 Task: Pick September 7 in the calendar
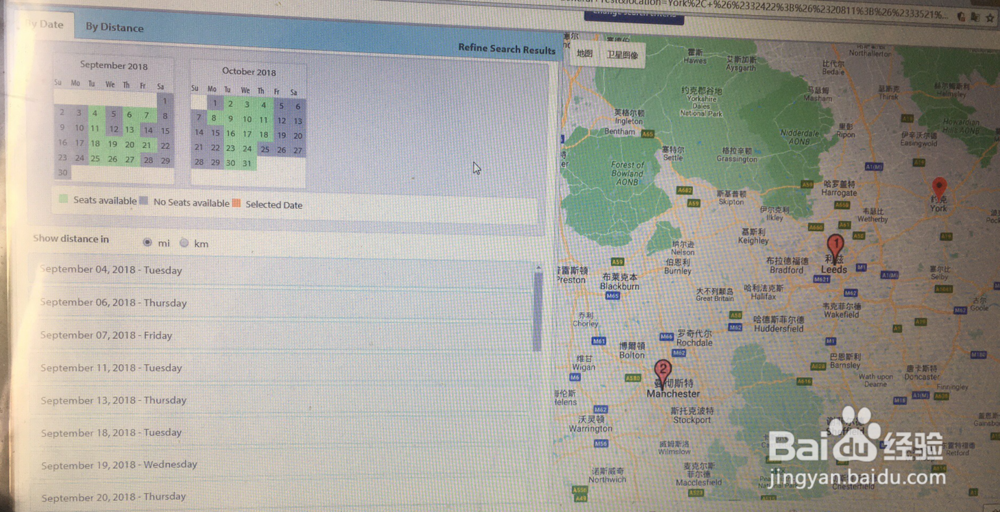[146, 115]
